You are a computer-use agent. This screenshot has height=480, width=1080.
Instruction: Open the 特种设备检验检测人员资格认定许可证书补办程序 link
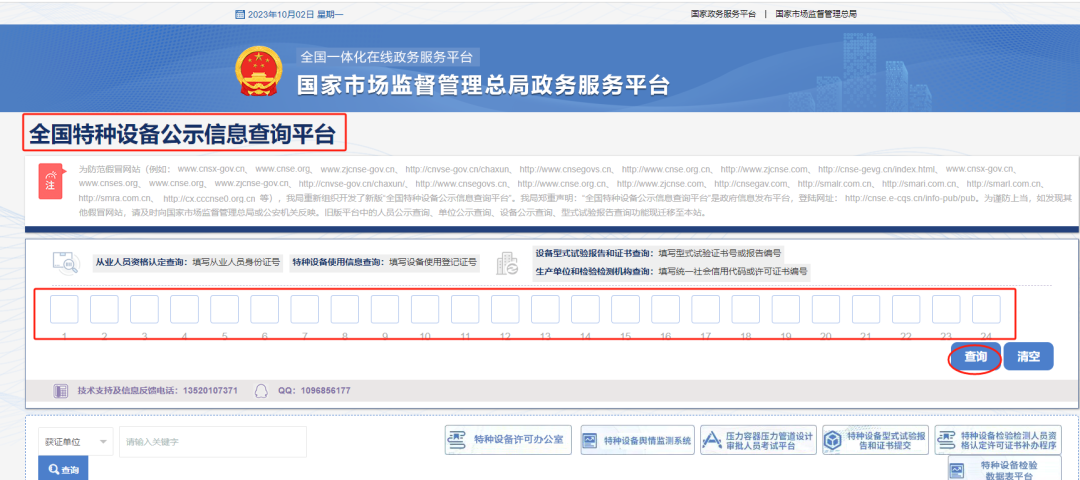(999, 441)
